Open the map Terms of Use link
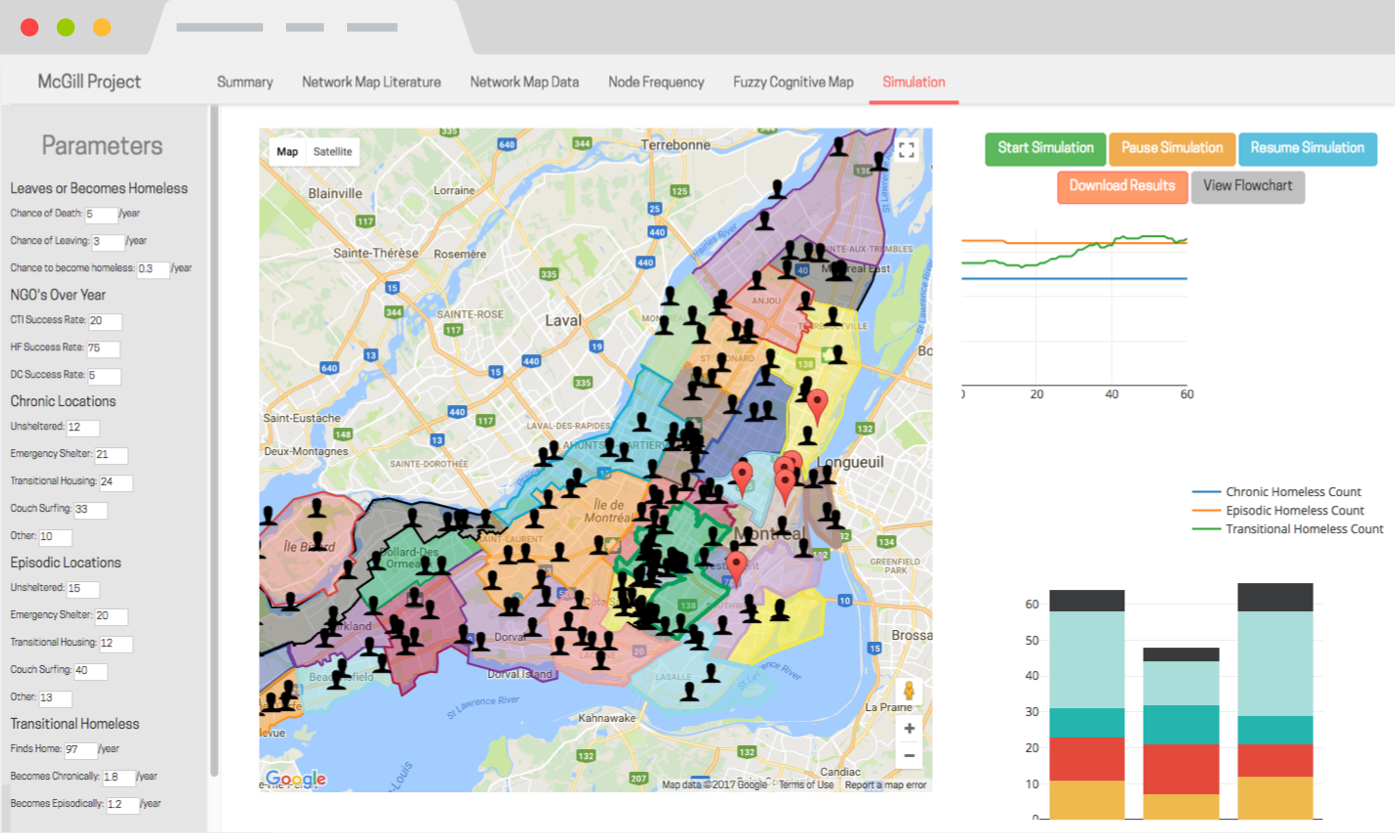1395x833 pixels. pos(805,785)
